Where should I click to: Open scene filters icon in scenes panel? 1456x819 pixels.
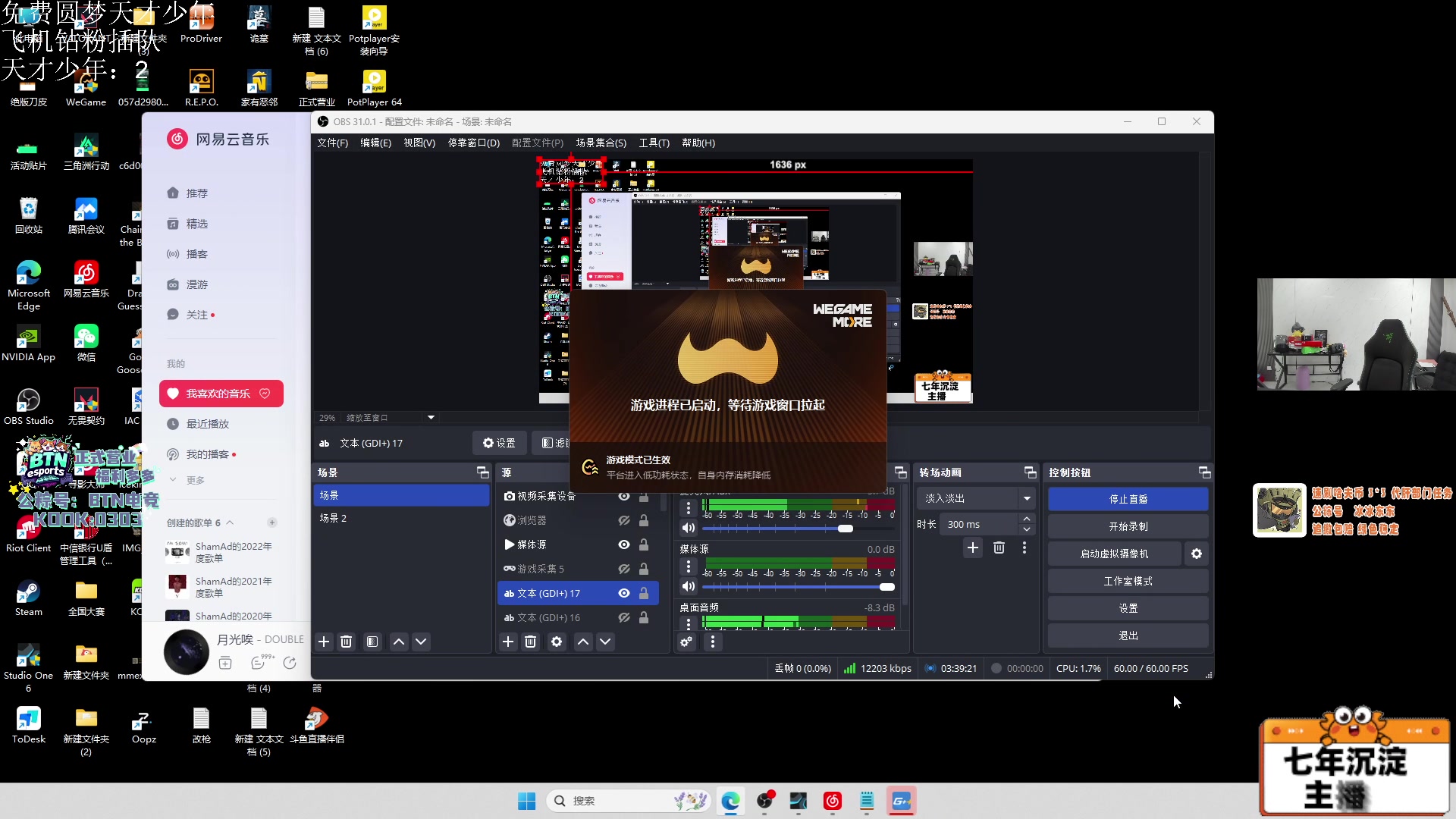pos(372,642)
